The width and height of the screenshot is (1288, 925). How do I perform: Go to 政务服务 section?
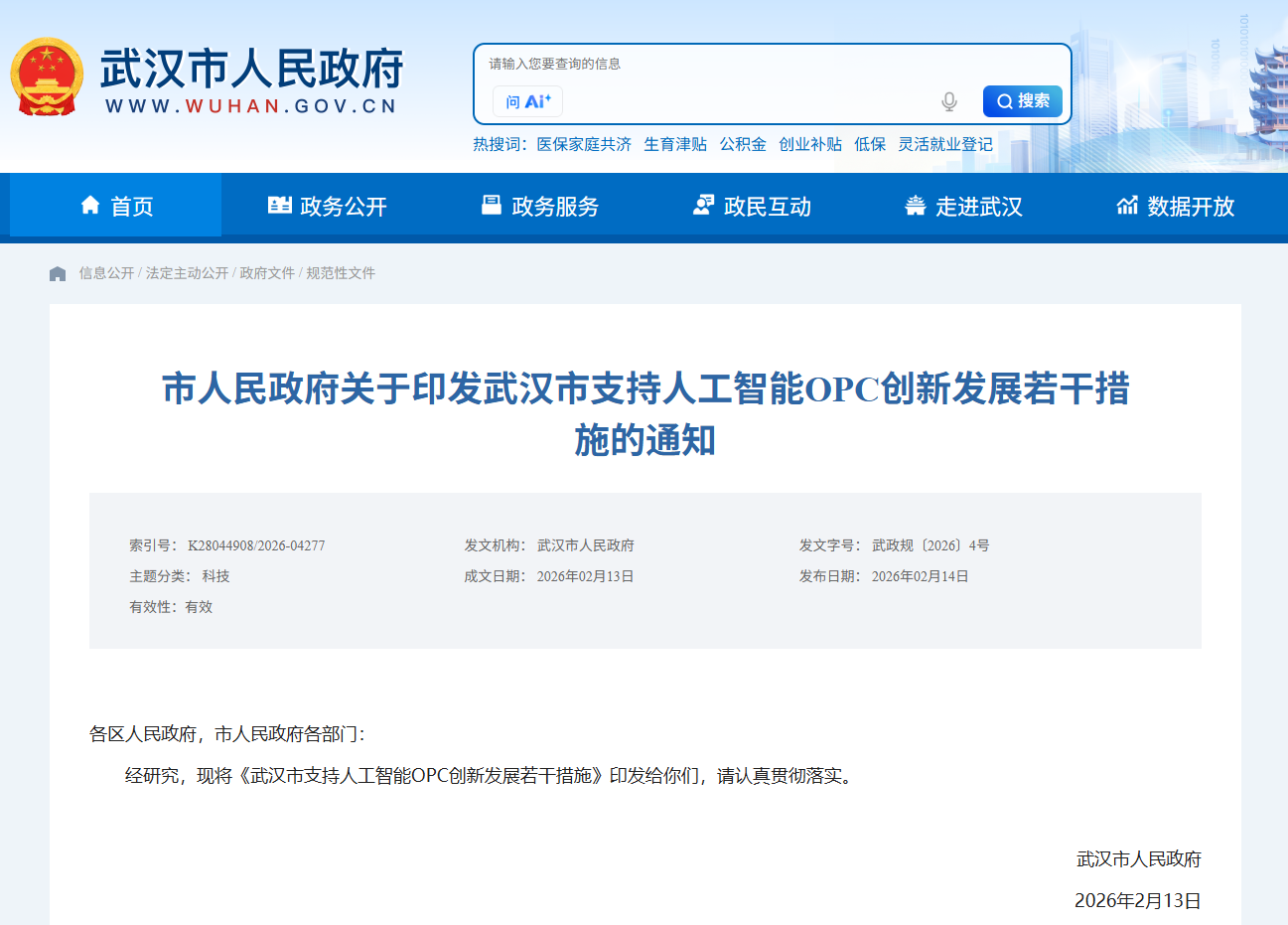[540, 206]
